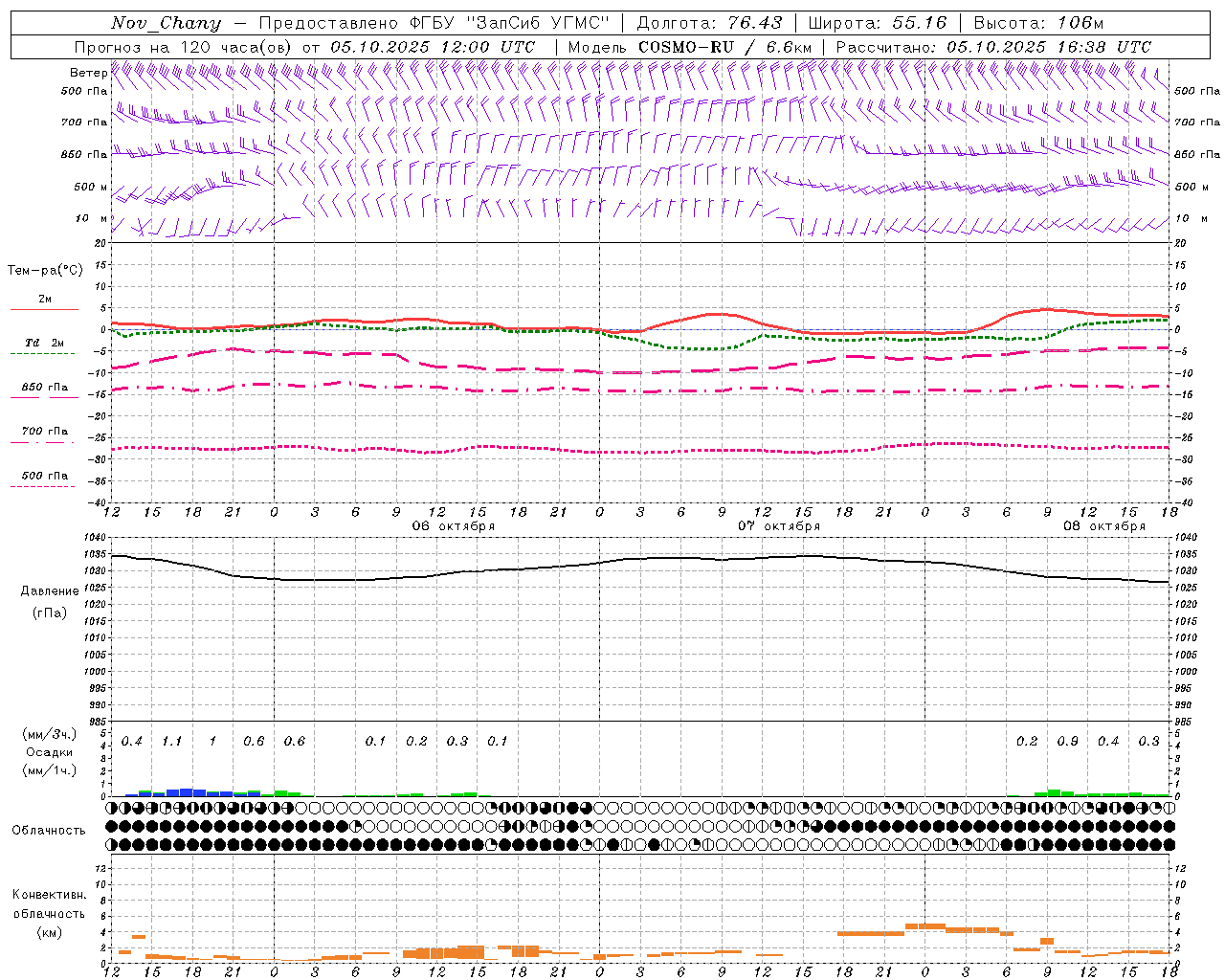1225x980 pixels.
Task: Click the Давление pressure panel label
Action: (x=50, y=591)
